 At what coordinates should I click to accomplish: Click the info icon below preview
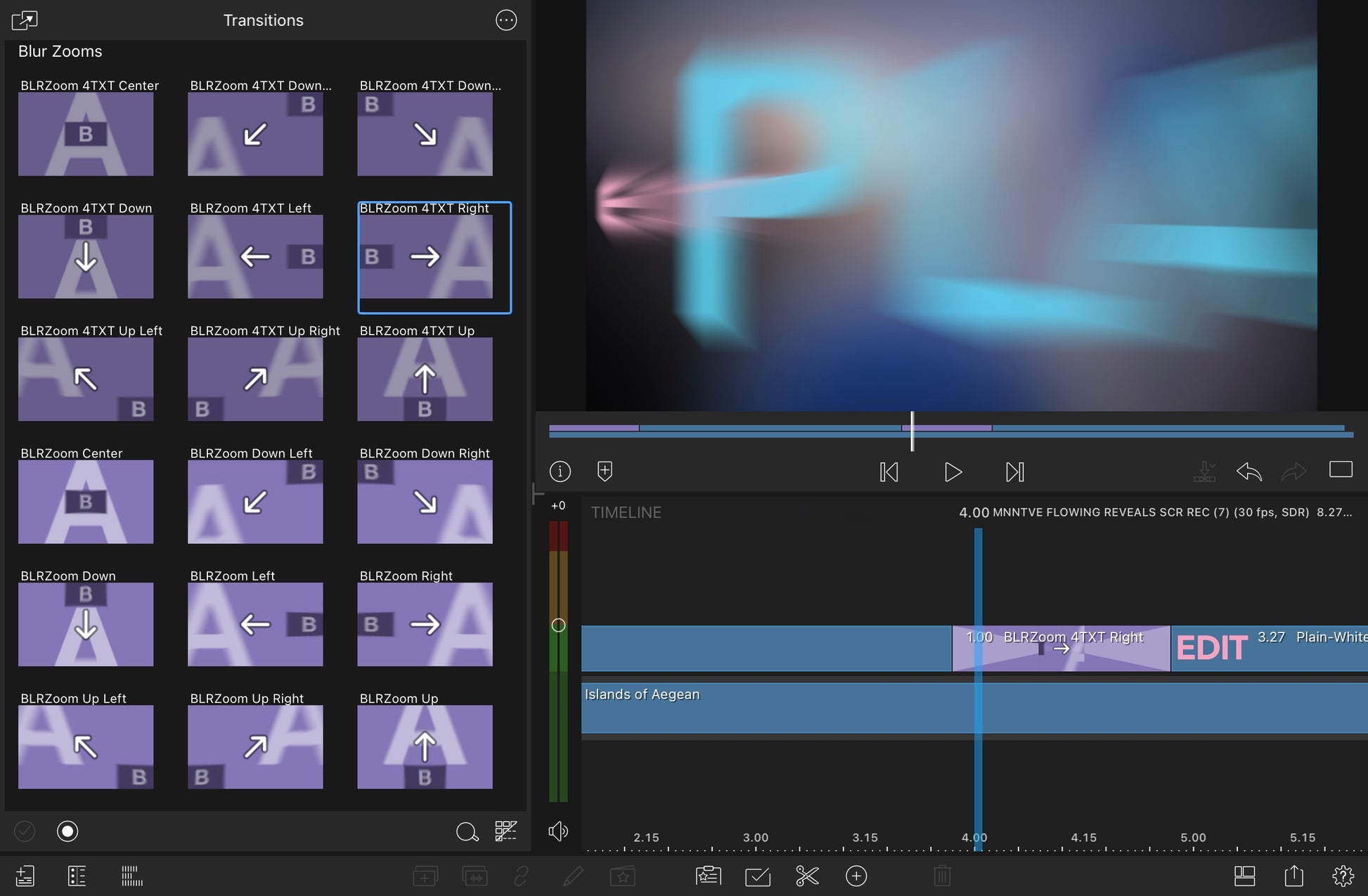tap(560, 471)
